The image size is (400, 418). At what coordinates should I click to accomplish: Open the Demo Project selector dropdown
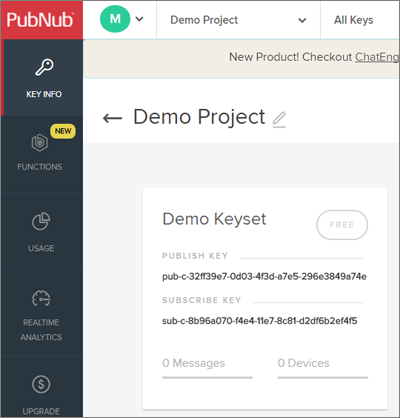click(238, 20)
